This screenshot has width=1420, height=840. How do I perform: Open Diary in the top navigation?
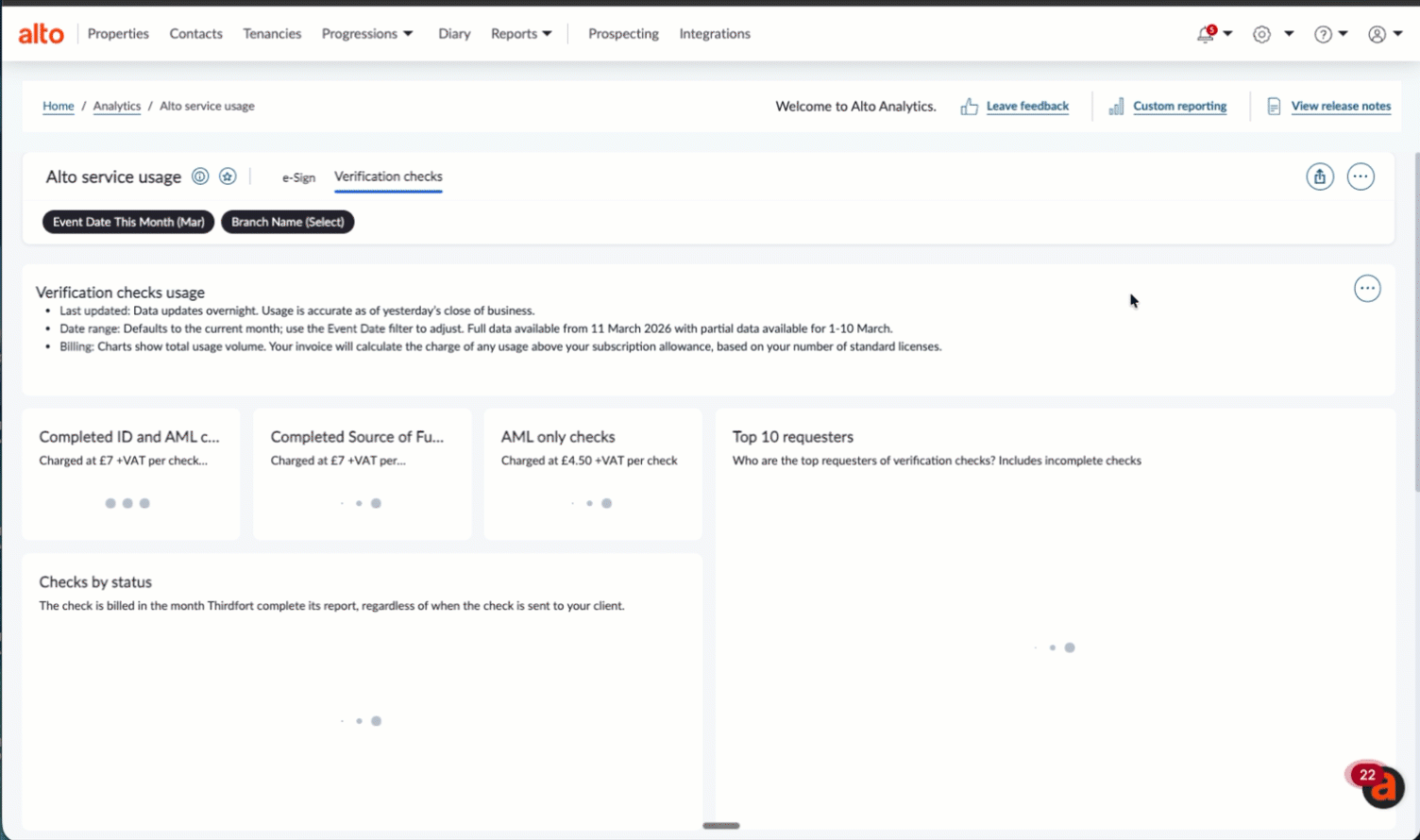pyautogui.click(x=454, y=34)
